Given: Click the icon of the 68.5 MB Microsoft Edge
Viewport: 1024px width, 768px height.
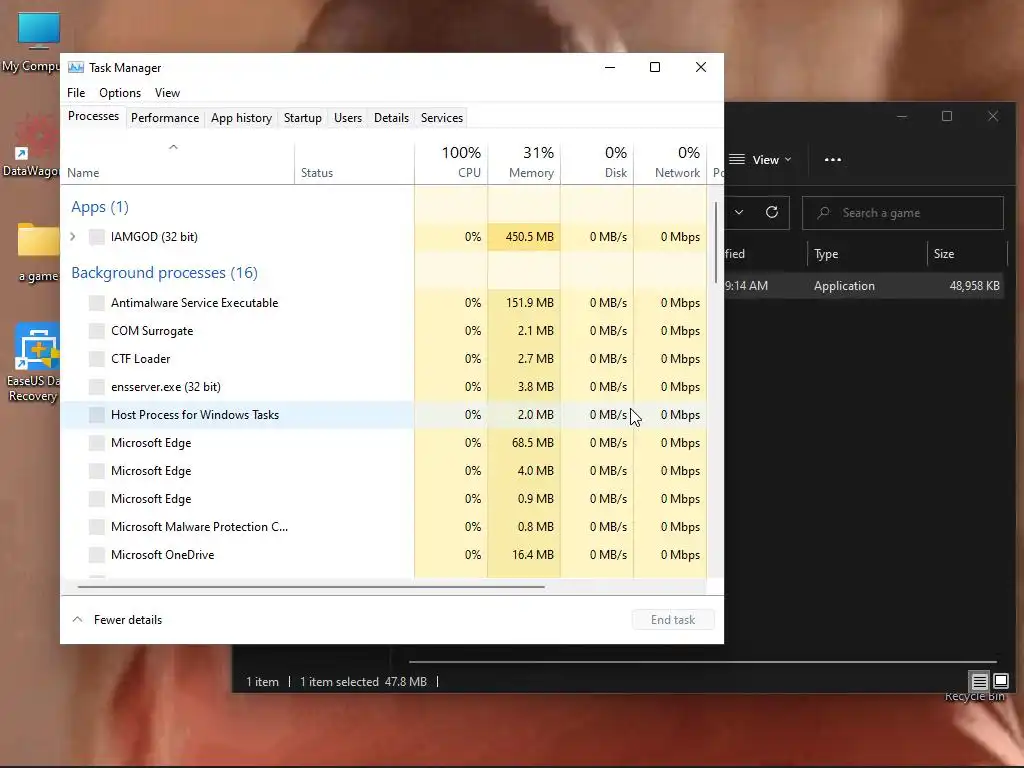Looking at the screenshot, I should [x=97, y=443].
